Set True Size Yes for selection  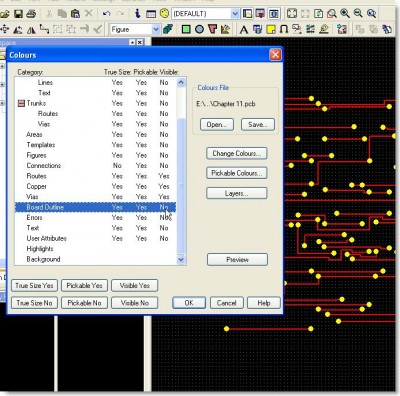(34, 286)
